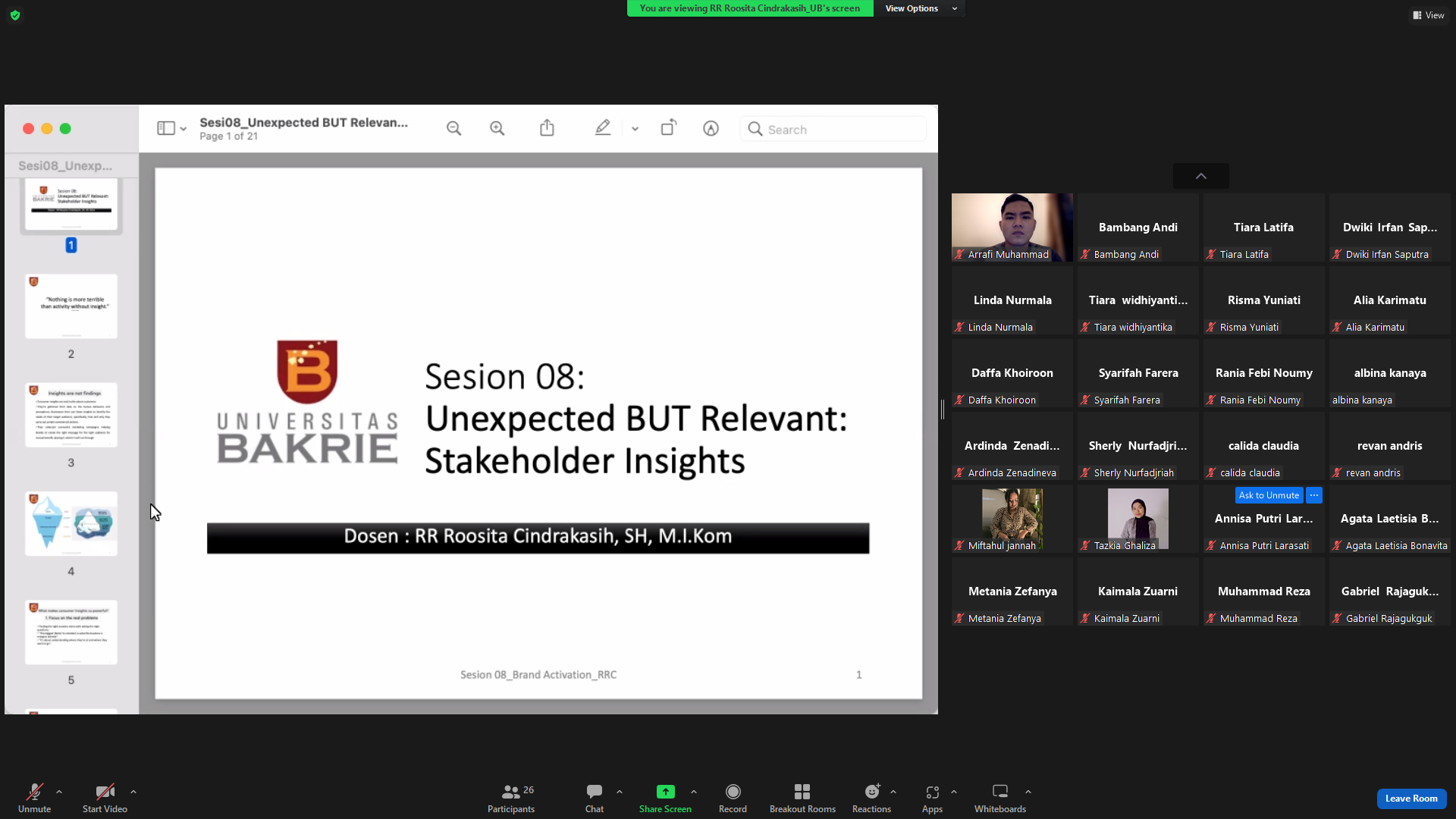The width and height of the screenshot is (1456, 819).
Task: Click the Sesi08 document title in Preview toolbar
Action: point(303,122)
